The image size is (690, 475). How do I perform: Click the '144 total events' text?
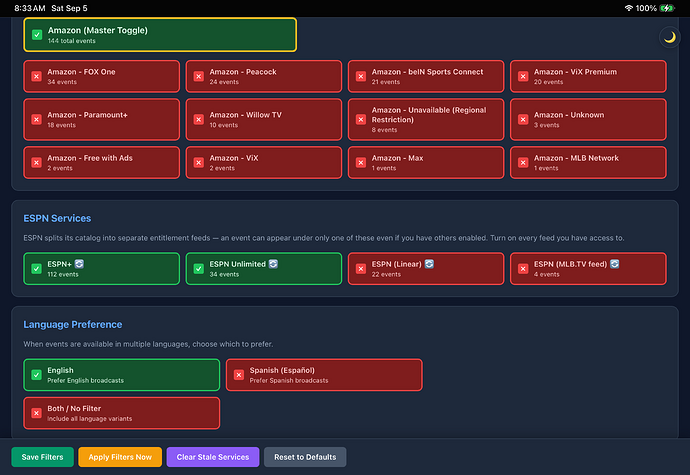(72, 41)
